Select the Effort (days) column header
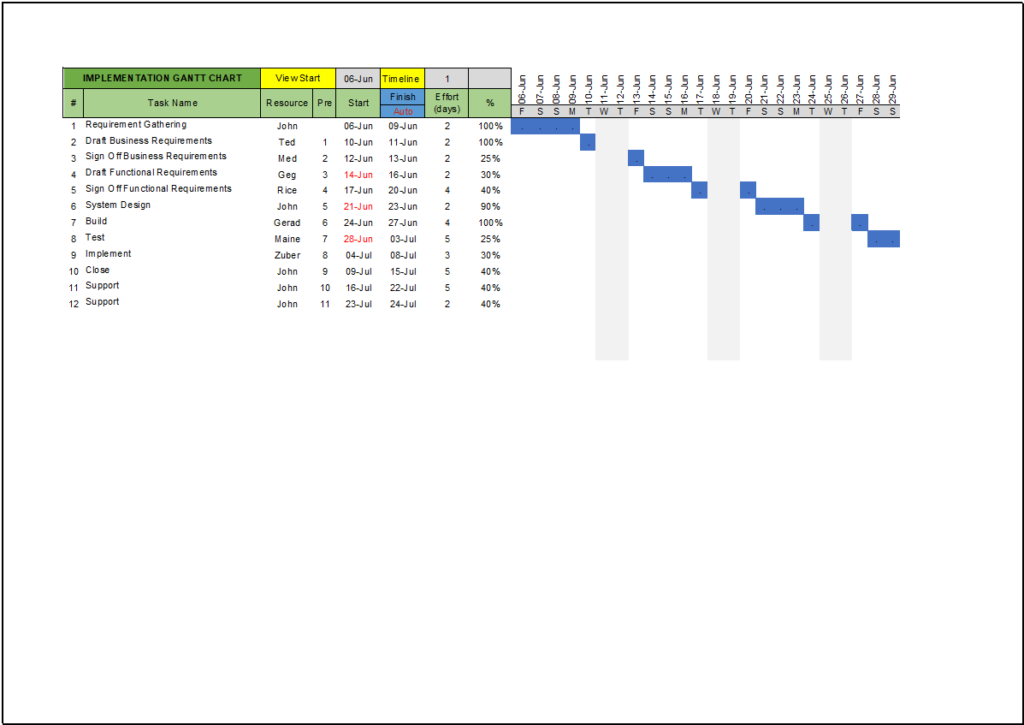 pos(447,102)
